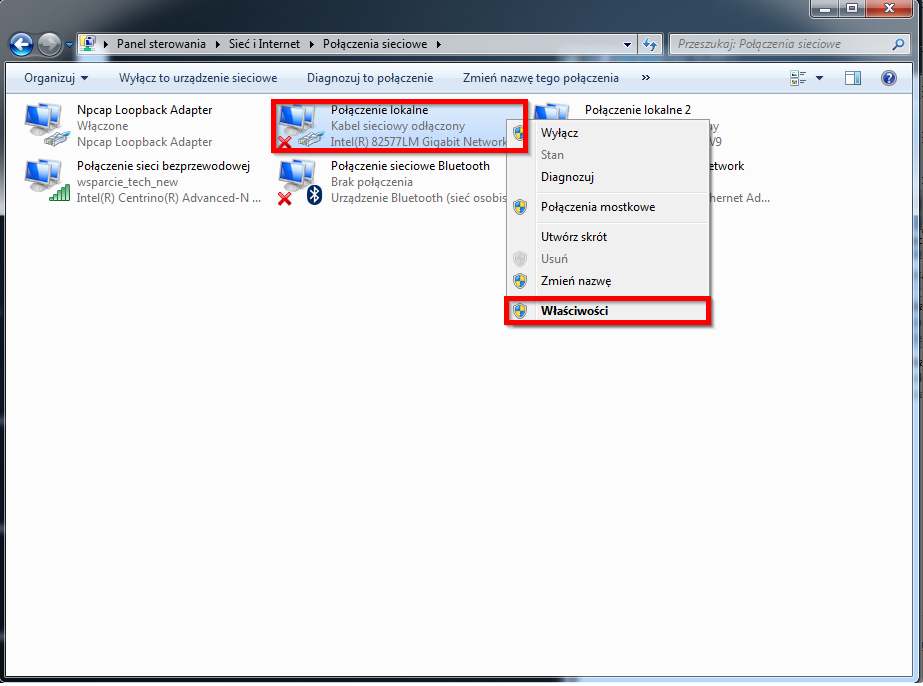
Task: Click the refresh button beside address bar
Action: tap(651, 44)
